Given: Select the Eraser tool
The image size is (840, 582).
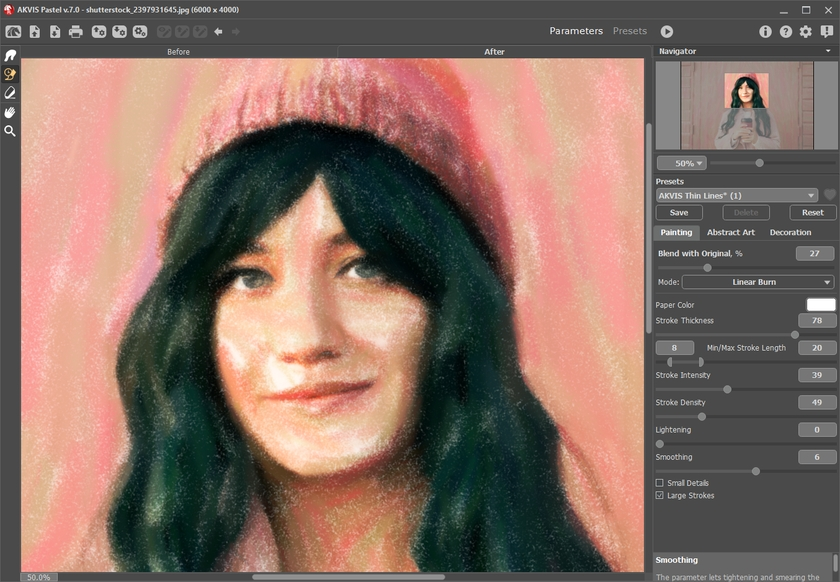Looking at the screenshot, I should tap(10, 93).
